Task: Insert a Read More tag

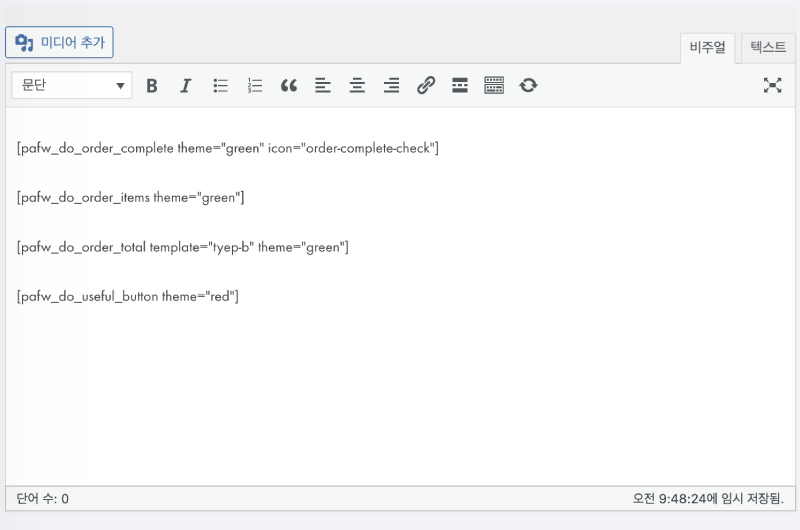Action: click(x=460, y=86)
